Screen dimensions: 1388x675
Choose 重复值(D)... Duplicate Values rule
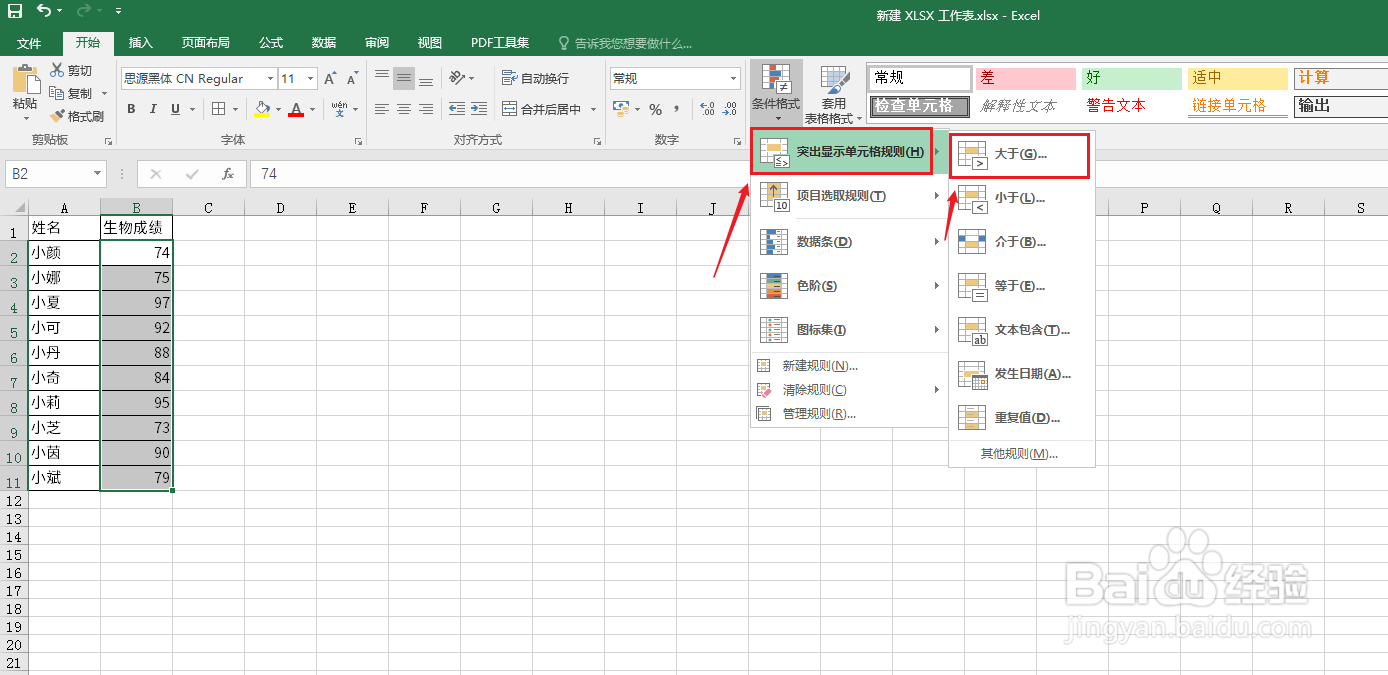1021,418
